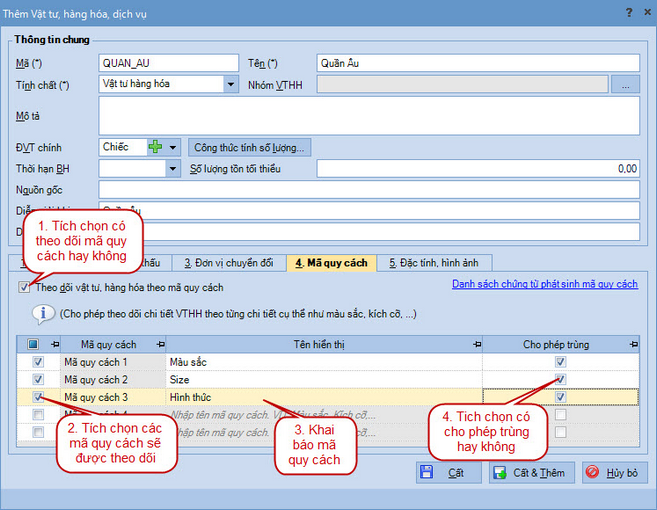657x510 pixels.
Task: Click the help question mark icon
Action: click(x=629, y=13)
